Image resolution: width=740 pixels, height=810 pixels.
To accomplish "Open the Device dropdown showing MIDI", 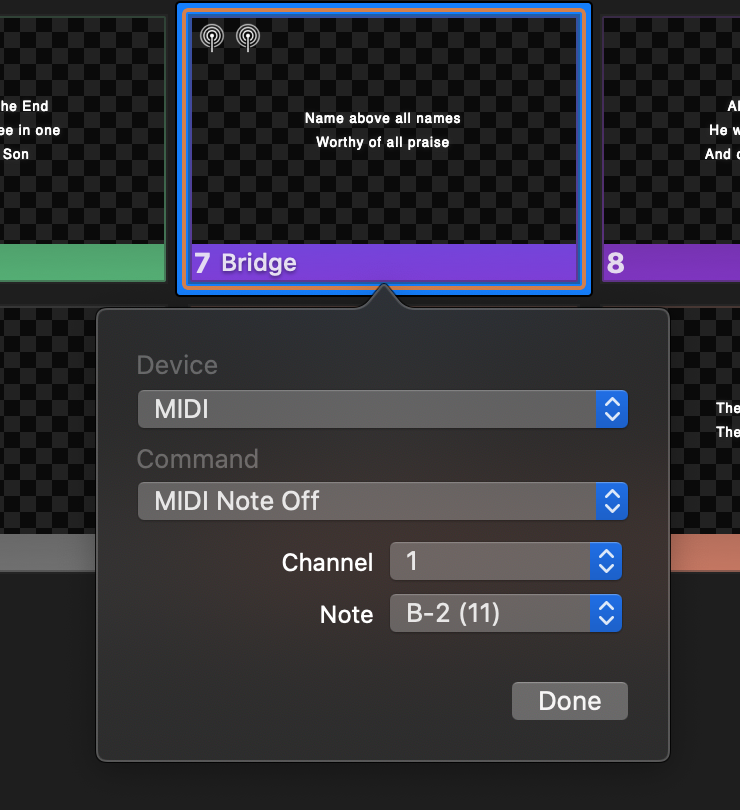I will click(382, 409).
